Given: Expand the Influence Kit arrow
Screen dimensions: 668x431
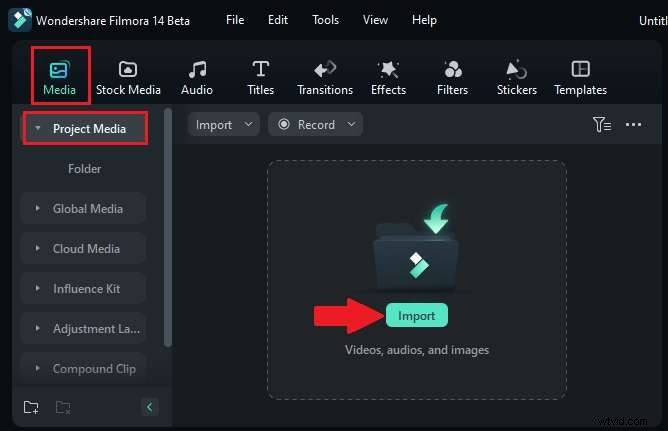Looking at the screenshot, I should point(37,288).
